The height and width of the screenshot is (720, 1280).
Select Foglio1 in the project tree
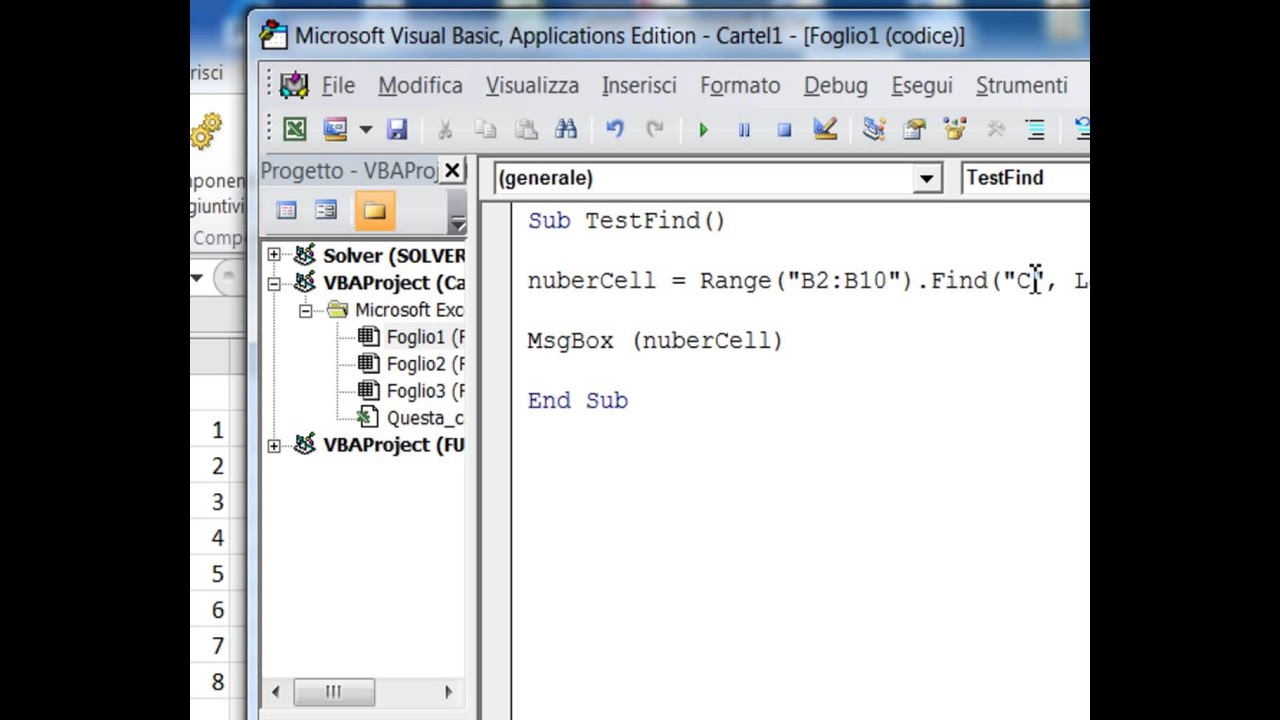tap(425, 337)
